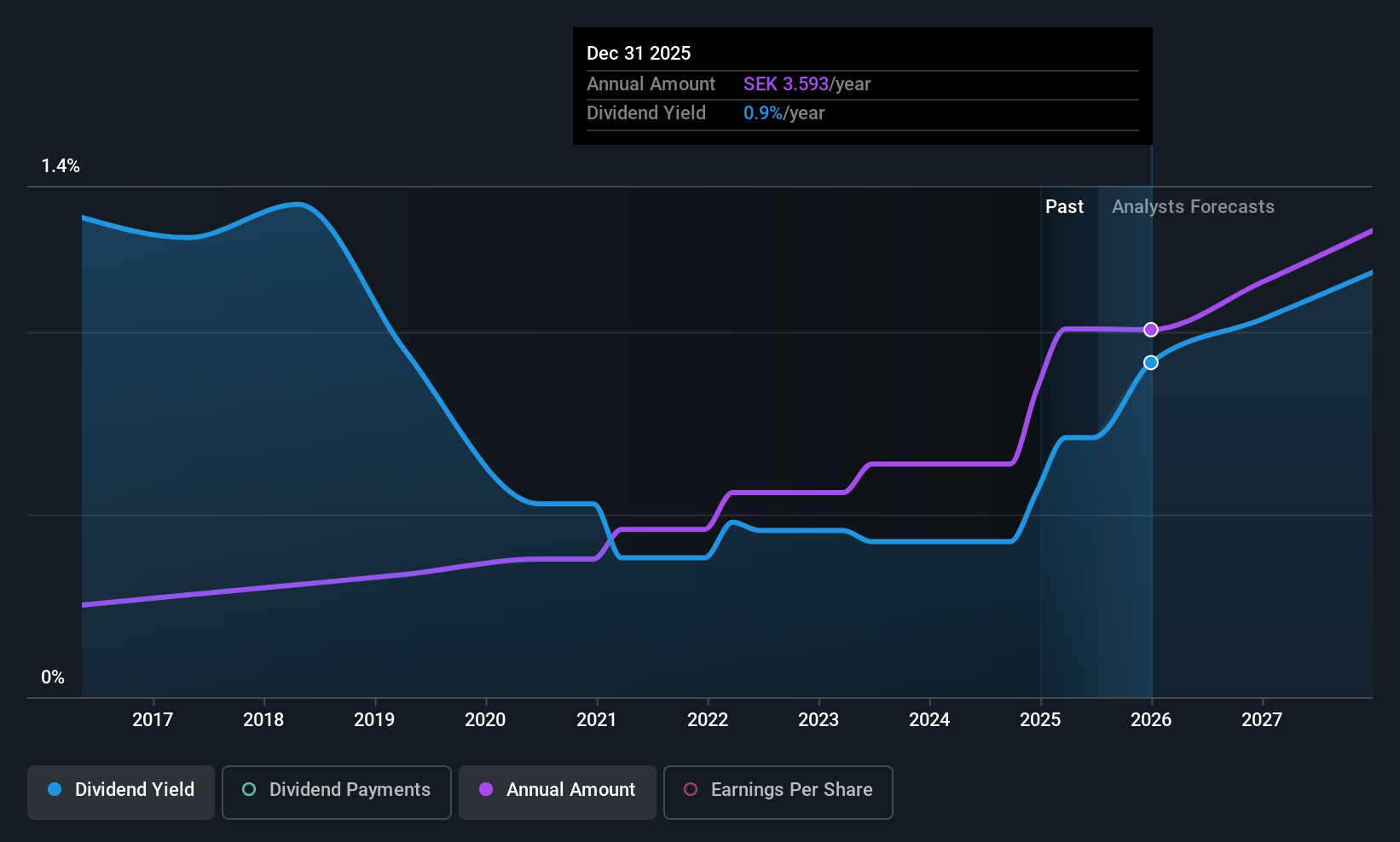The height and width of the screenshot is (842, 1400).
Task: Click the 2021 x-axis label
Action: 597,720
